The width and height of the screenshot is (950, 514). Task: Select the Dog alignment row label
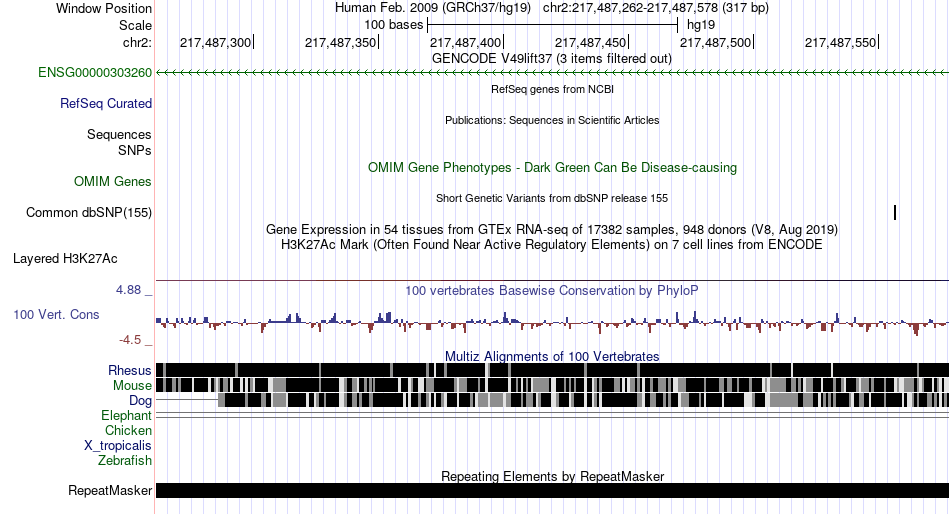[x=140, y=400]
